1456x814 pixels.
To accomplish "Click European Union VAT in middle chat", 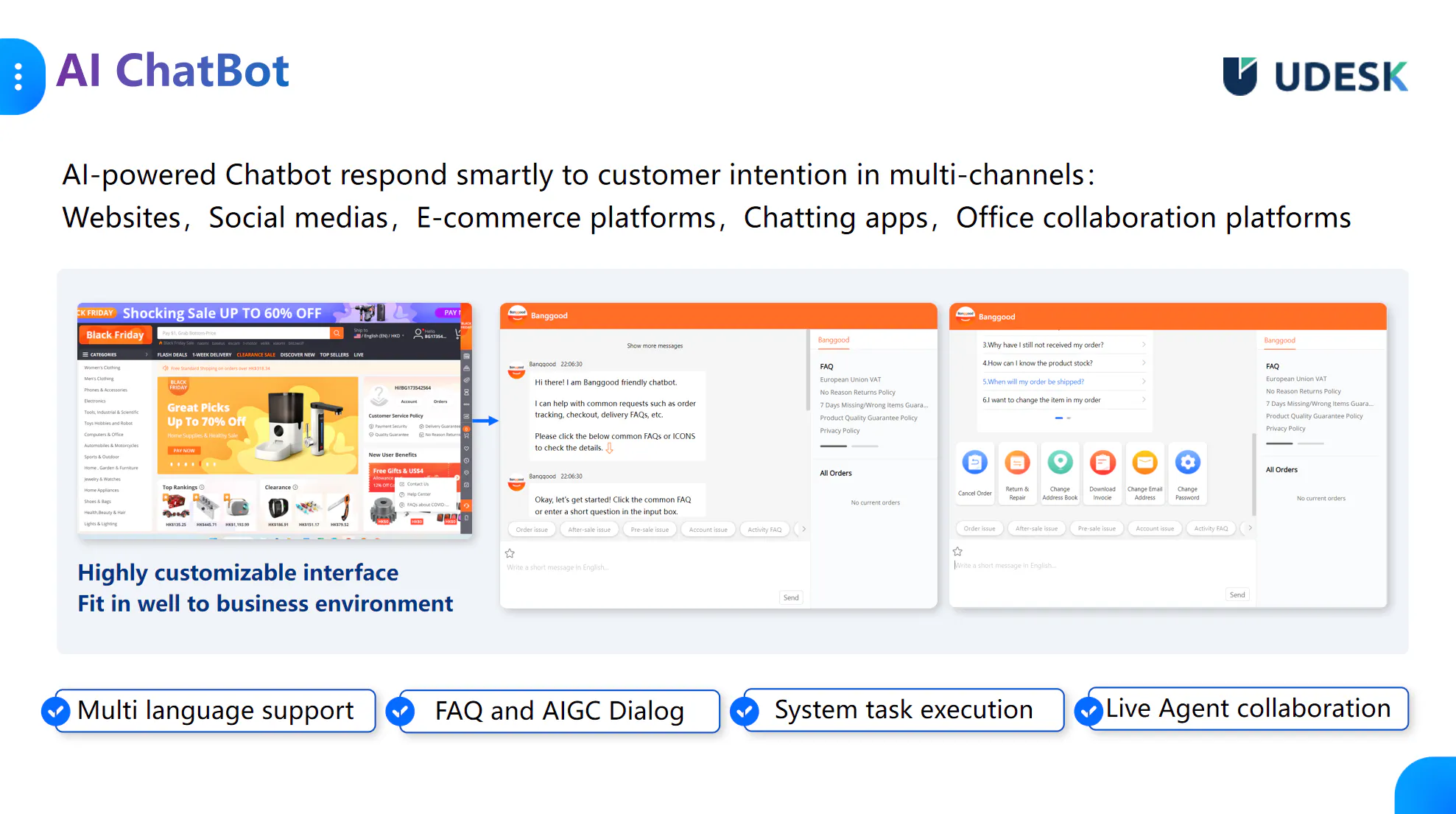I will pyautogui.click(x=851, y=379).
